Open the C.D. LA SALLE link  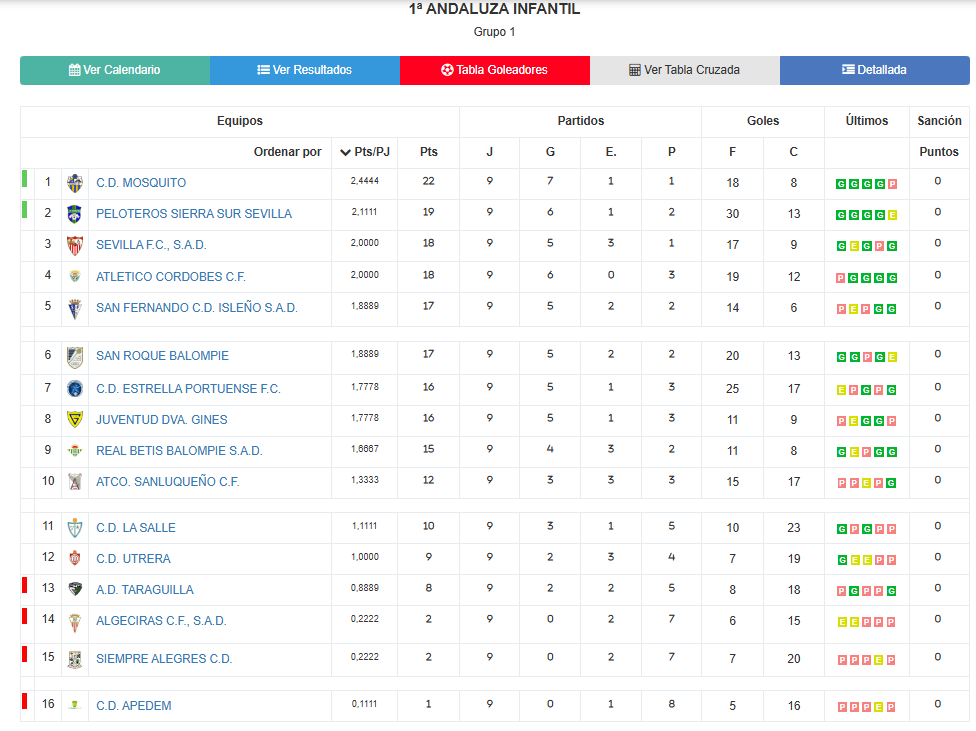click(x=136, y=528)
